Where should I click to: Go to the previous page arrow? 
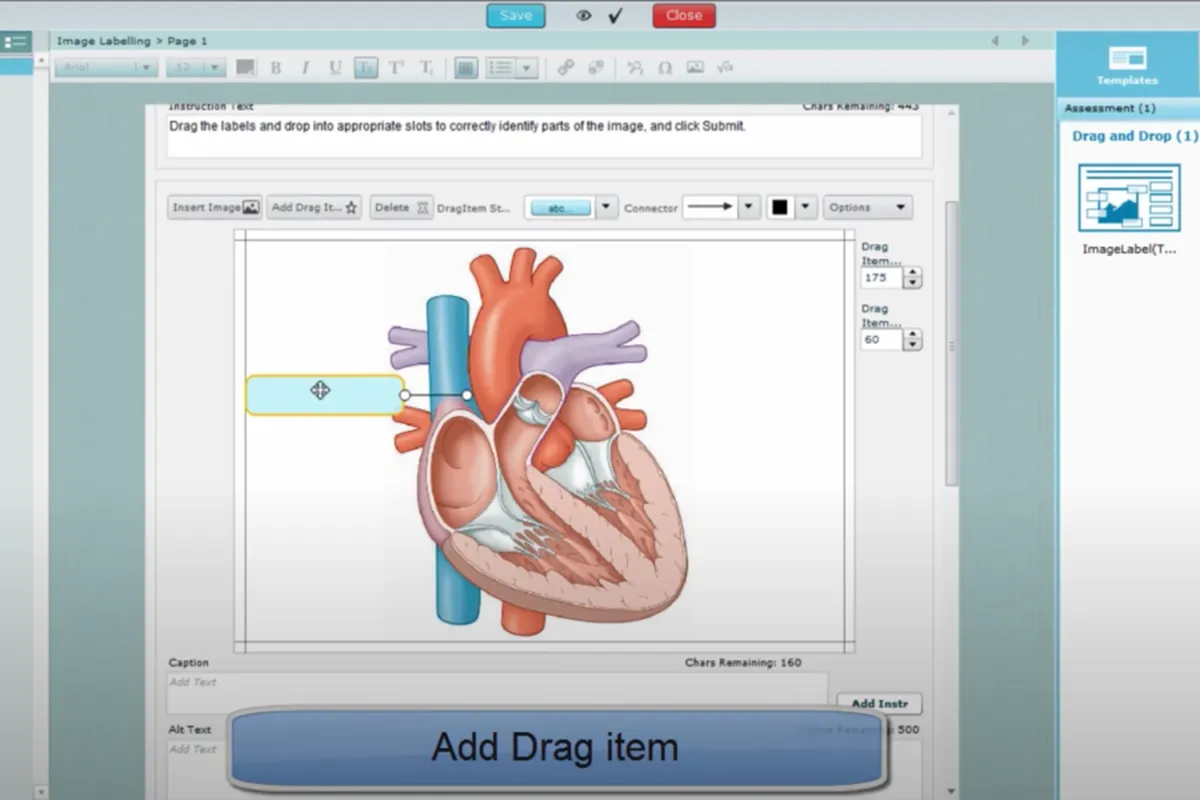[x=995, y=41]
